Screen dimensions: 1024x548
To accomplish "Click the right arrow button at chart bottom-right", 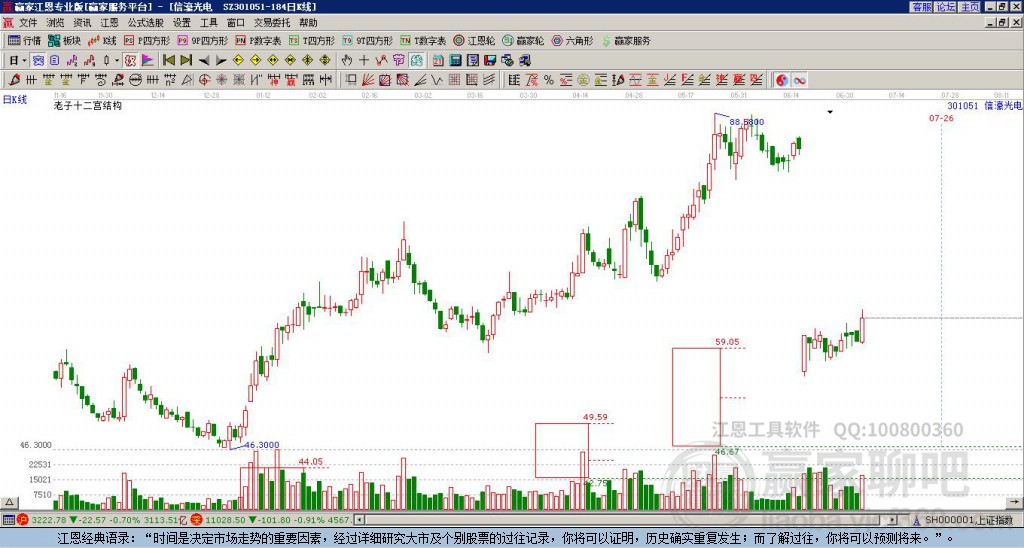I will point(1014,502).
